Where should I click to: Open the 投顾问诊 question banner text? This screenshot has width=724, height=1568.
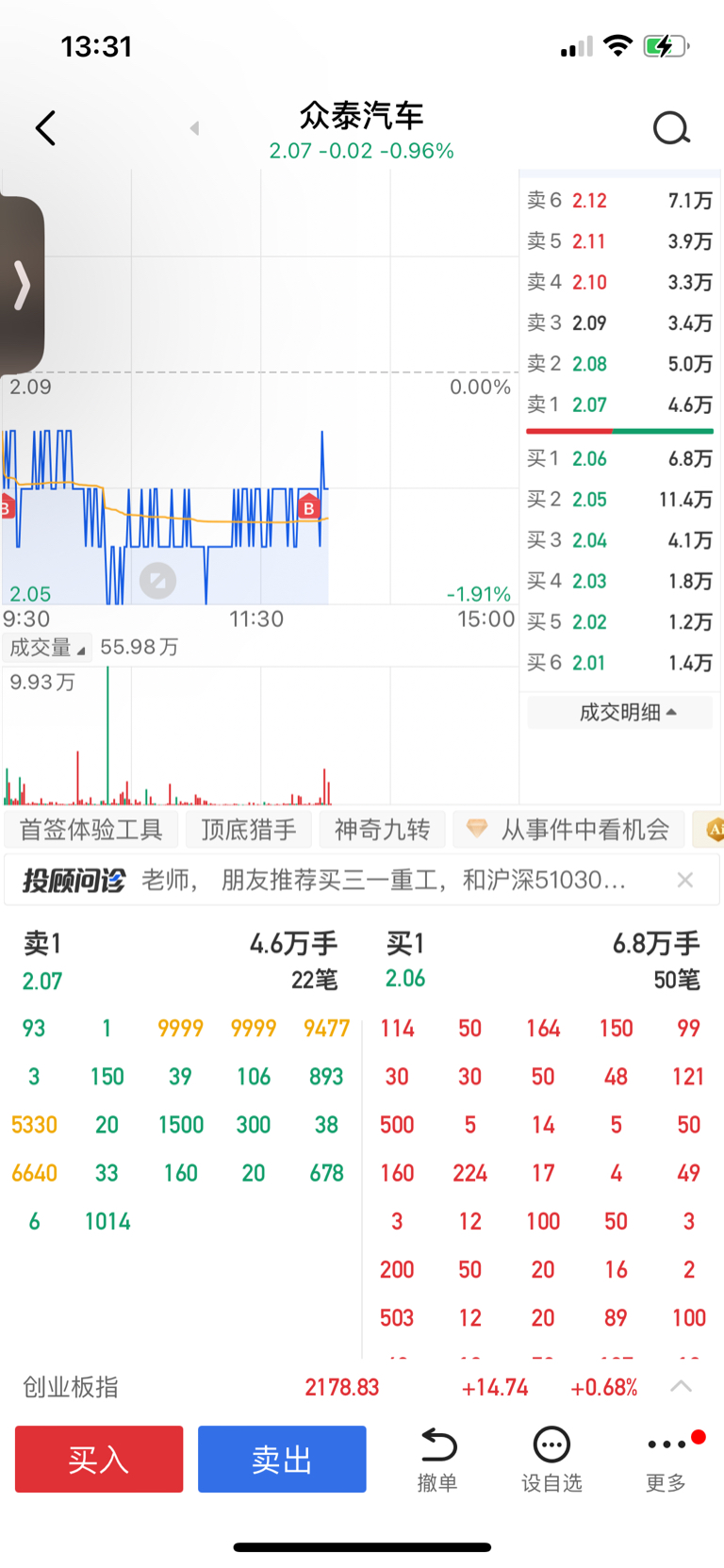pyautogui.click(x=384, y=881)
